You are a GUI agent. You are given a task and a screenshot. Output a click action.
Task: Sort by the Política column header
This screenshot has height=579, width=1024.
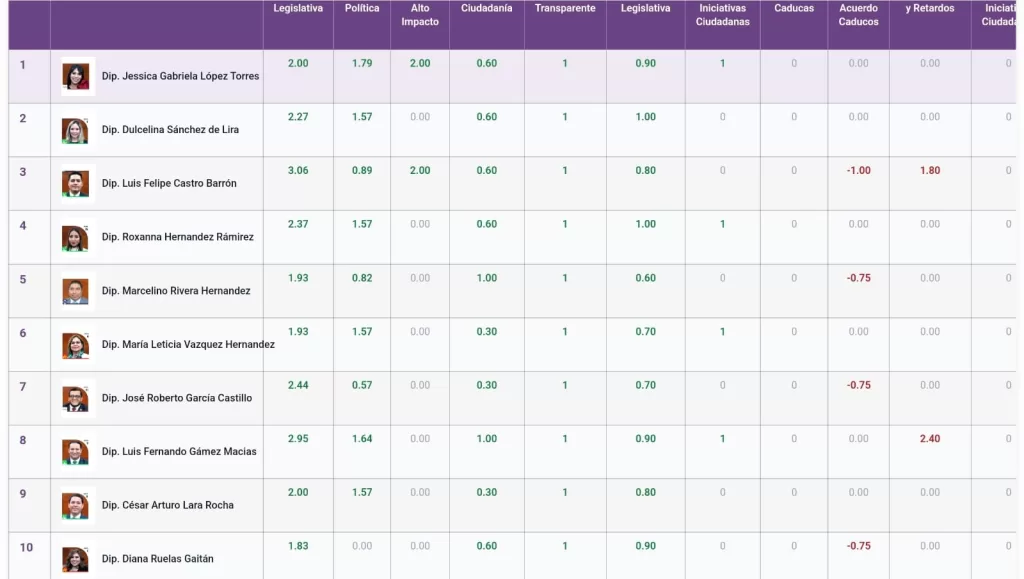pyautogui.click(x=362, y=9)
